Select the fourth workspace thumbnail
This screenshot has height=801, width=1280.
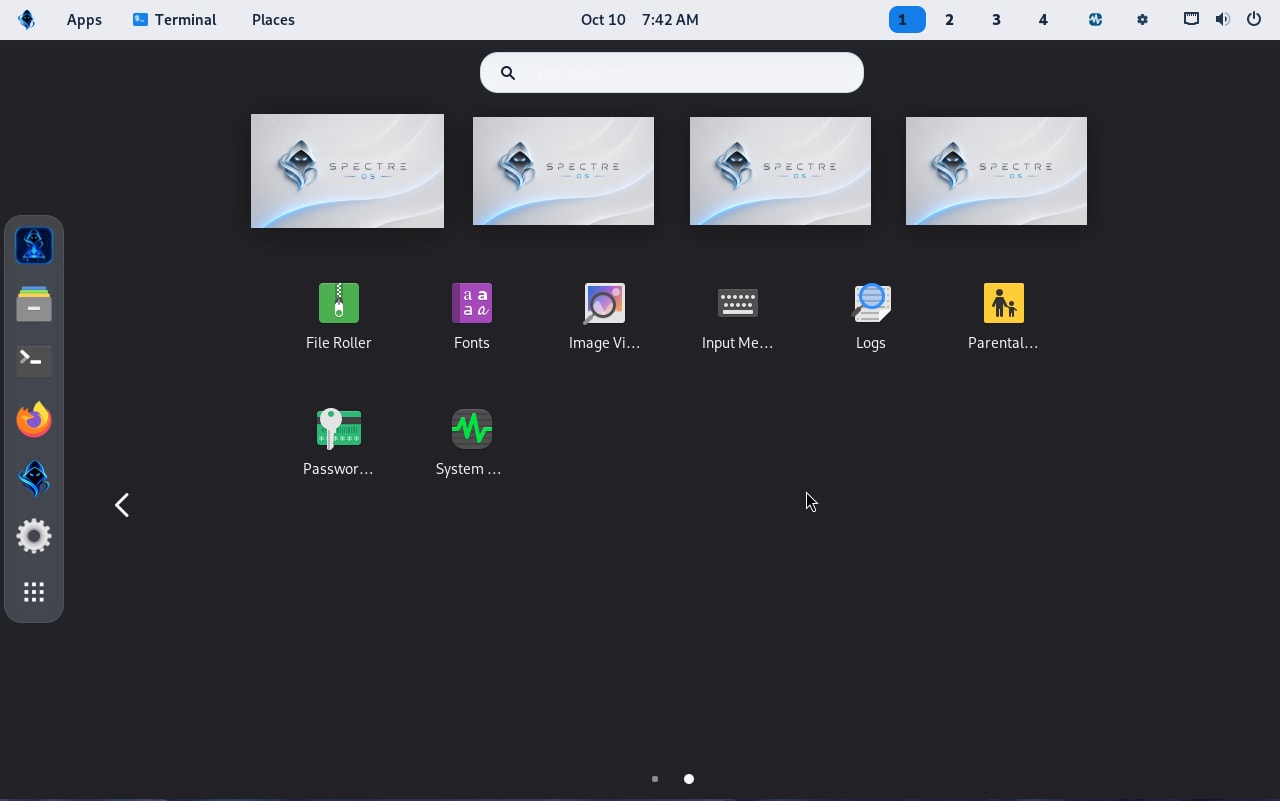996,171
